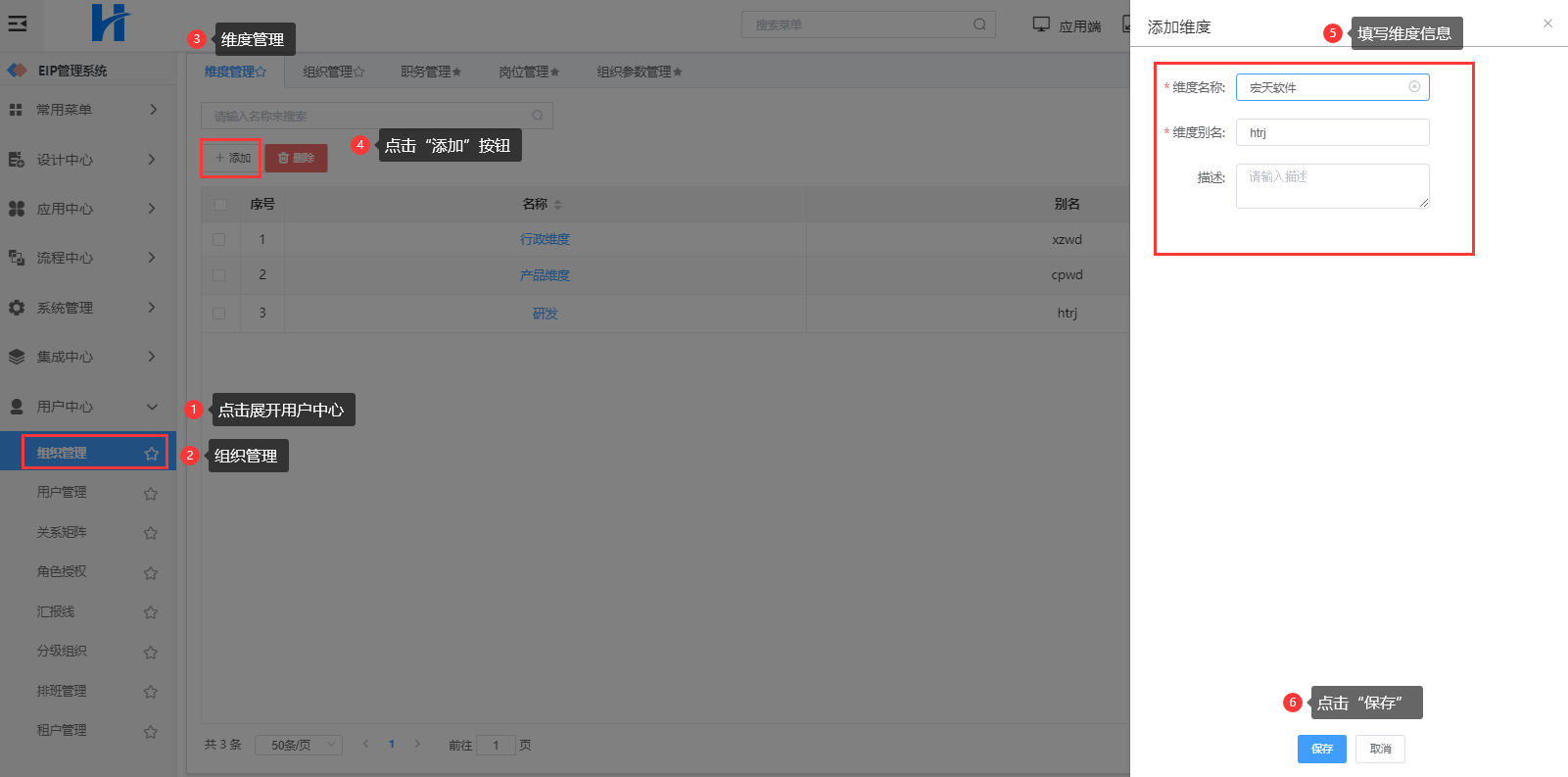
Task: Click the 流程中心 flow icon
Action: tap(16, 258)
